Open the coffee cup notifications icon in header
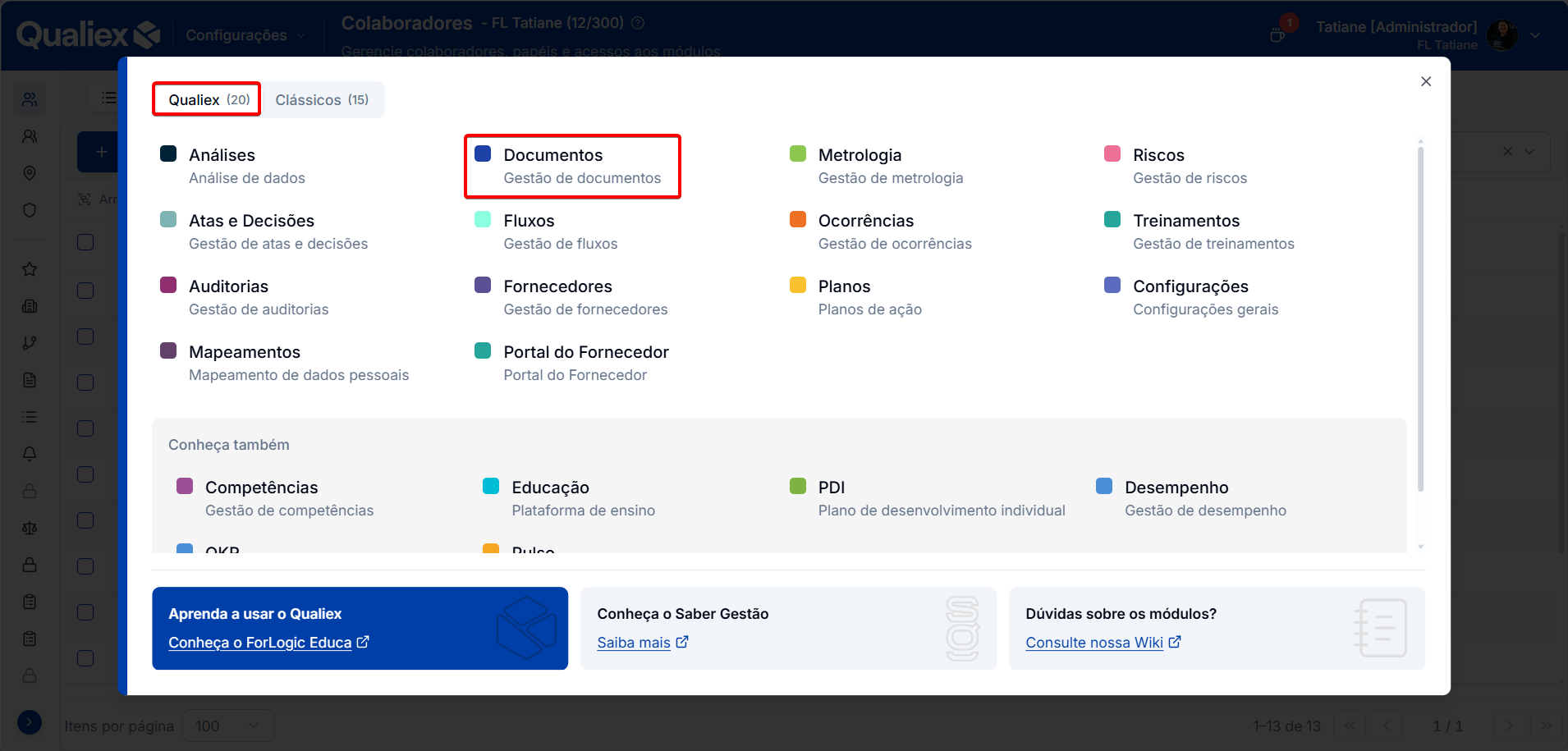Image resolution: width=1568 pixels, height=751 pixels. (1277, 34)
